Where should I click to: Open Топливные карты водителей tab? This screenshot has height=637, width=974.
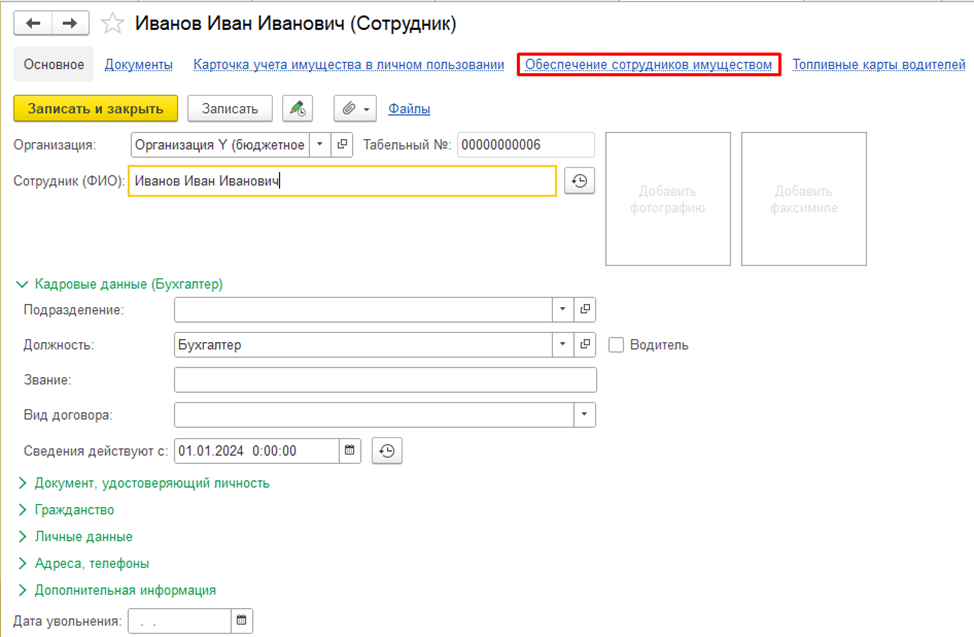pos(879,65)
